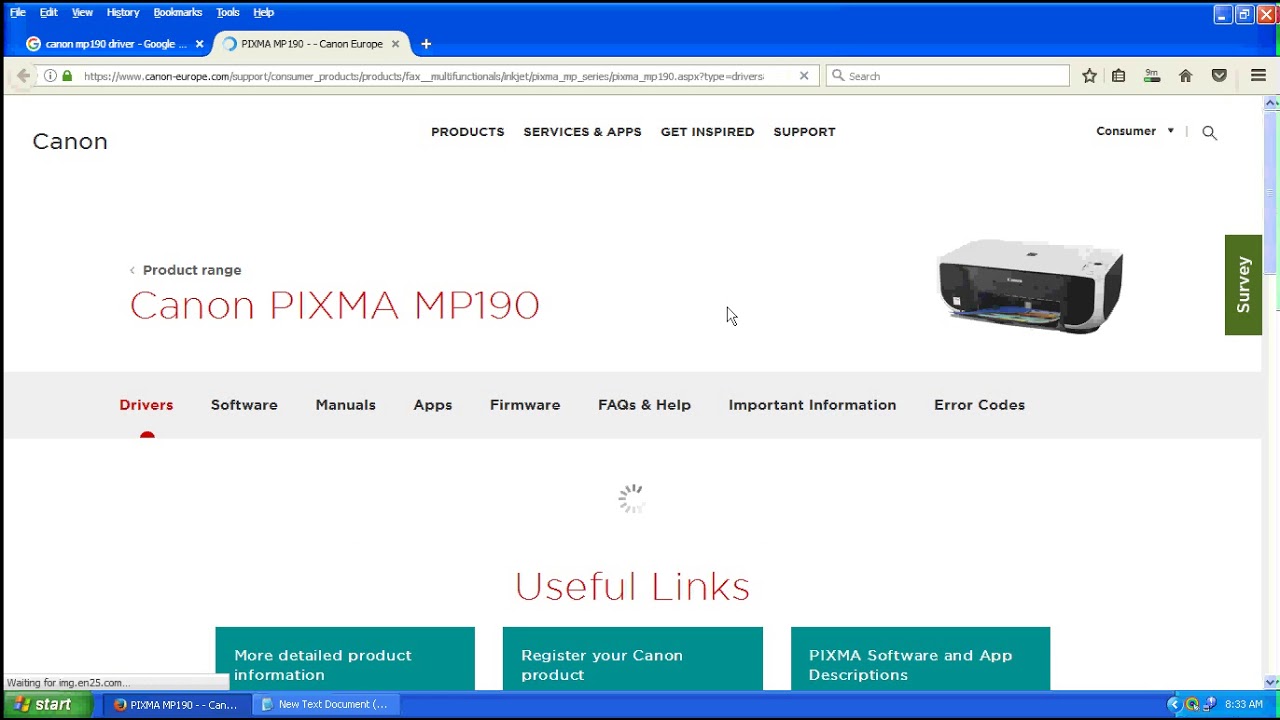Switch to canon mp190 driver Google tab

point(116,44)
